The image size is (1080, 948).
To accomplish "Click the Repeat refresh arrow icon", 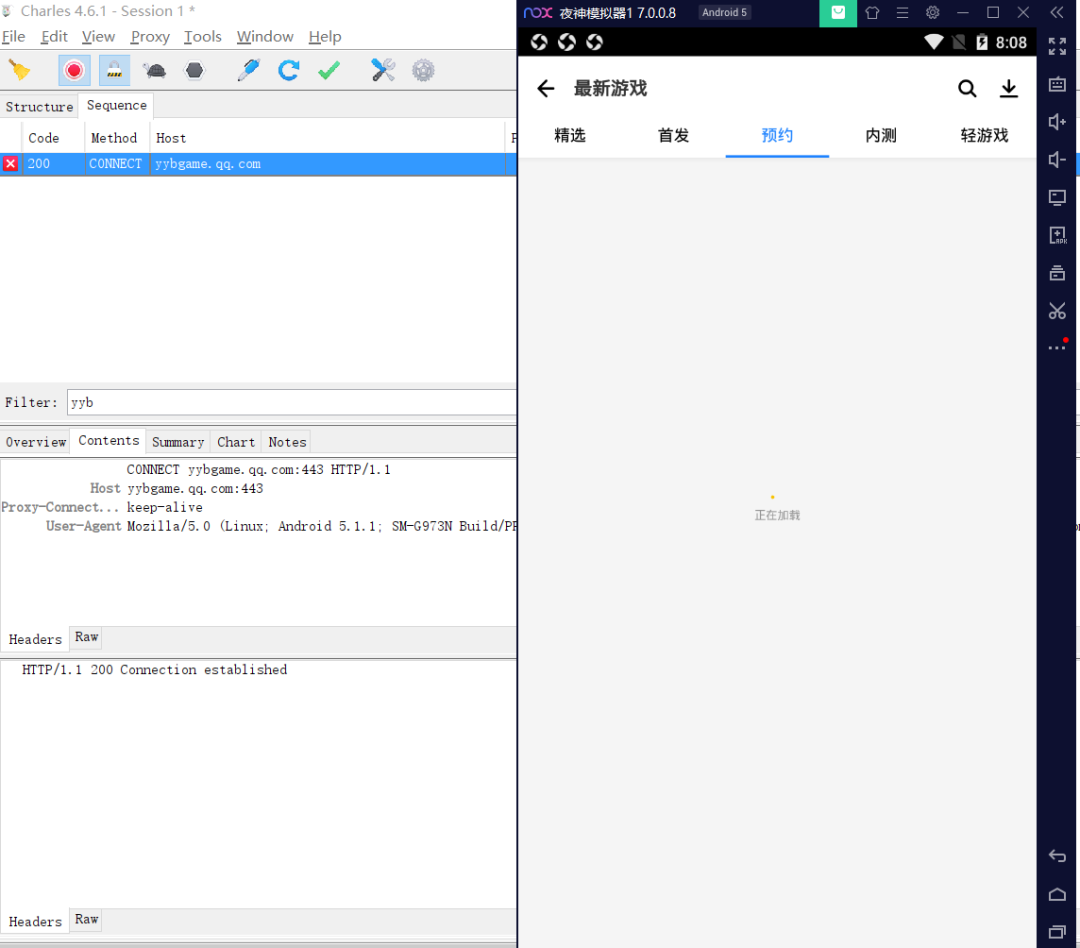I will [289, 70].
